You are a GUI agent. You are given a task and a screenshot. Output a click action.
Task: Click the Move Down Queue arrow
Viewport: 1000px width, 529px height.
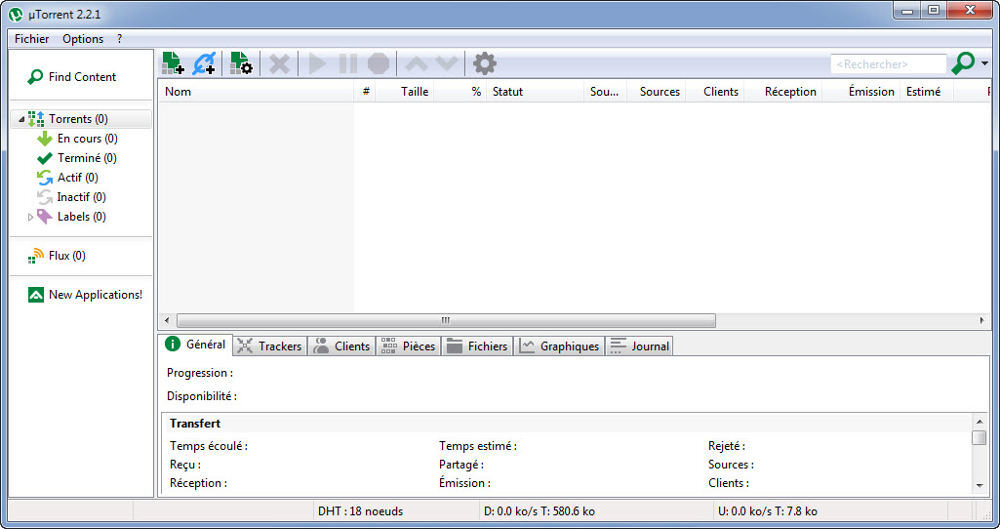(x=446, y=64)
